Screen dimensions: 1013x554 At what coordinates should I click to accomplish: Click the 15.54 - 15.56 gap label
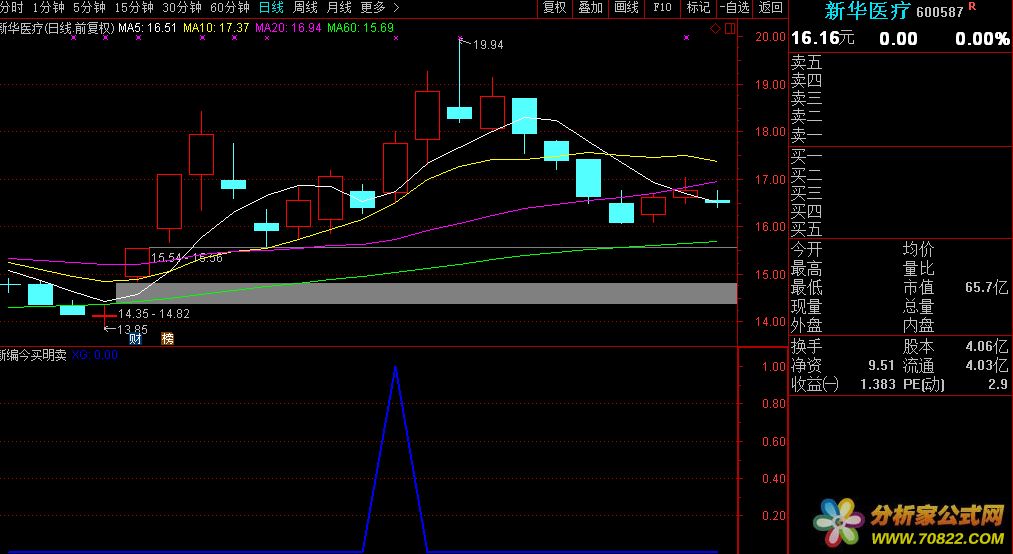(187, 258)
